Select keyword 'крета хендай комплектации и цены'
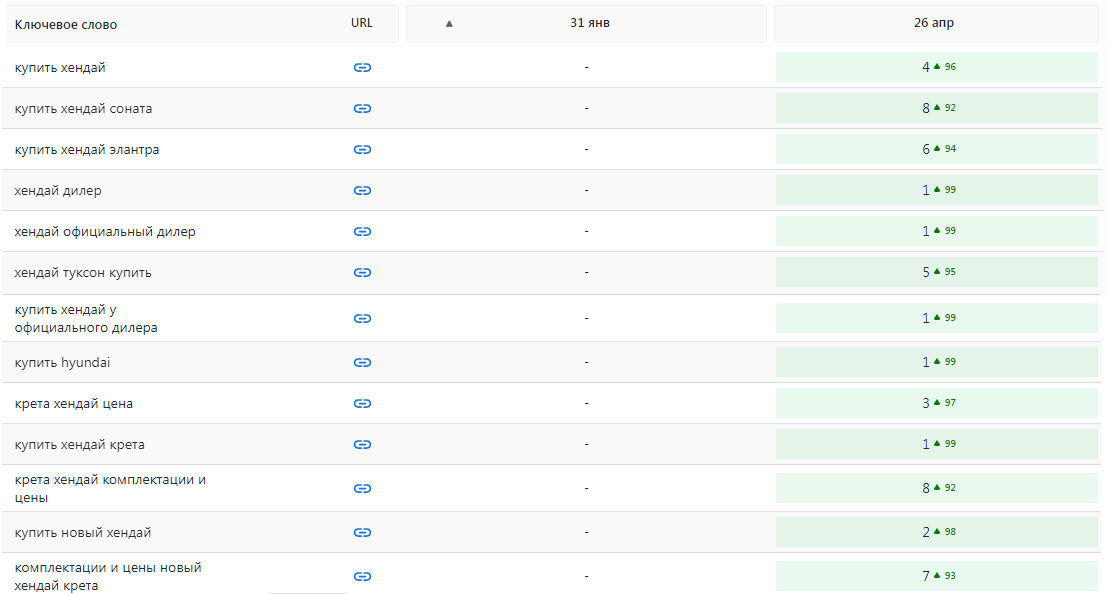This screenshot has width=1109, height=594. point(110,488)
